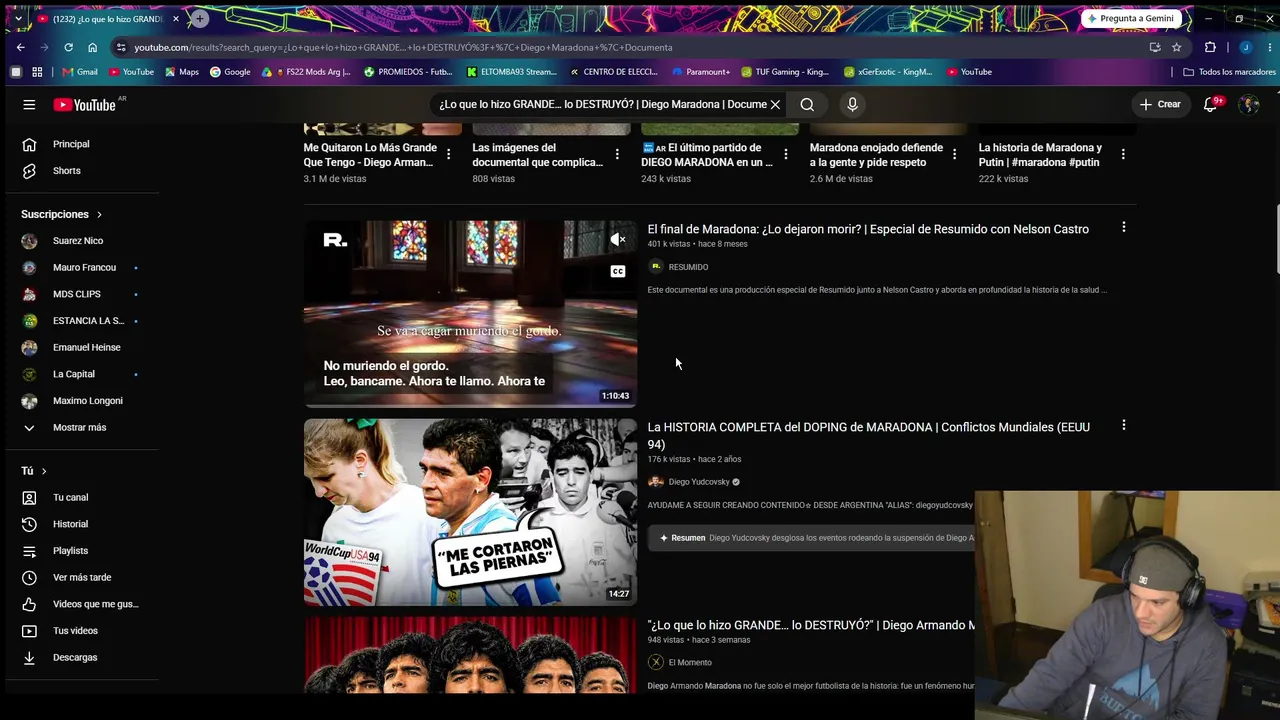Click the Pregunta a Gemini button
The image size is (1280, 720).
tap(1131, 18)
